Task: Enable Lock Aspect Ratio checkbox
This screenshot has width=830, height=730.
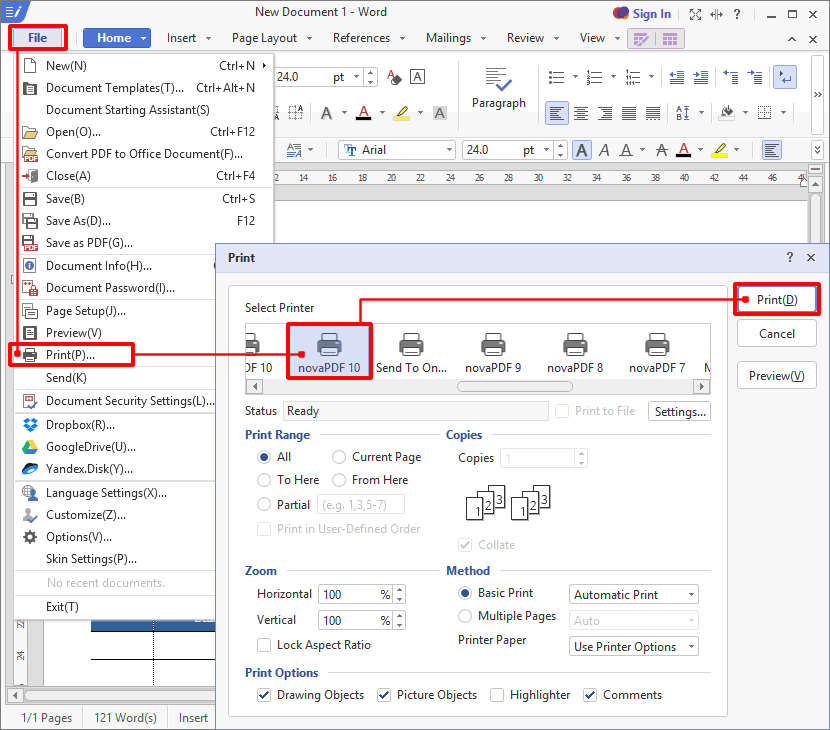Action: 264,645
